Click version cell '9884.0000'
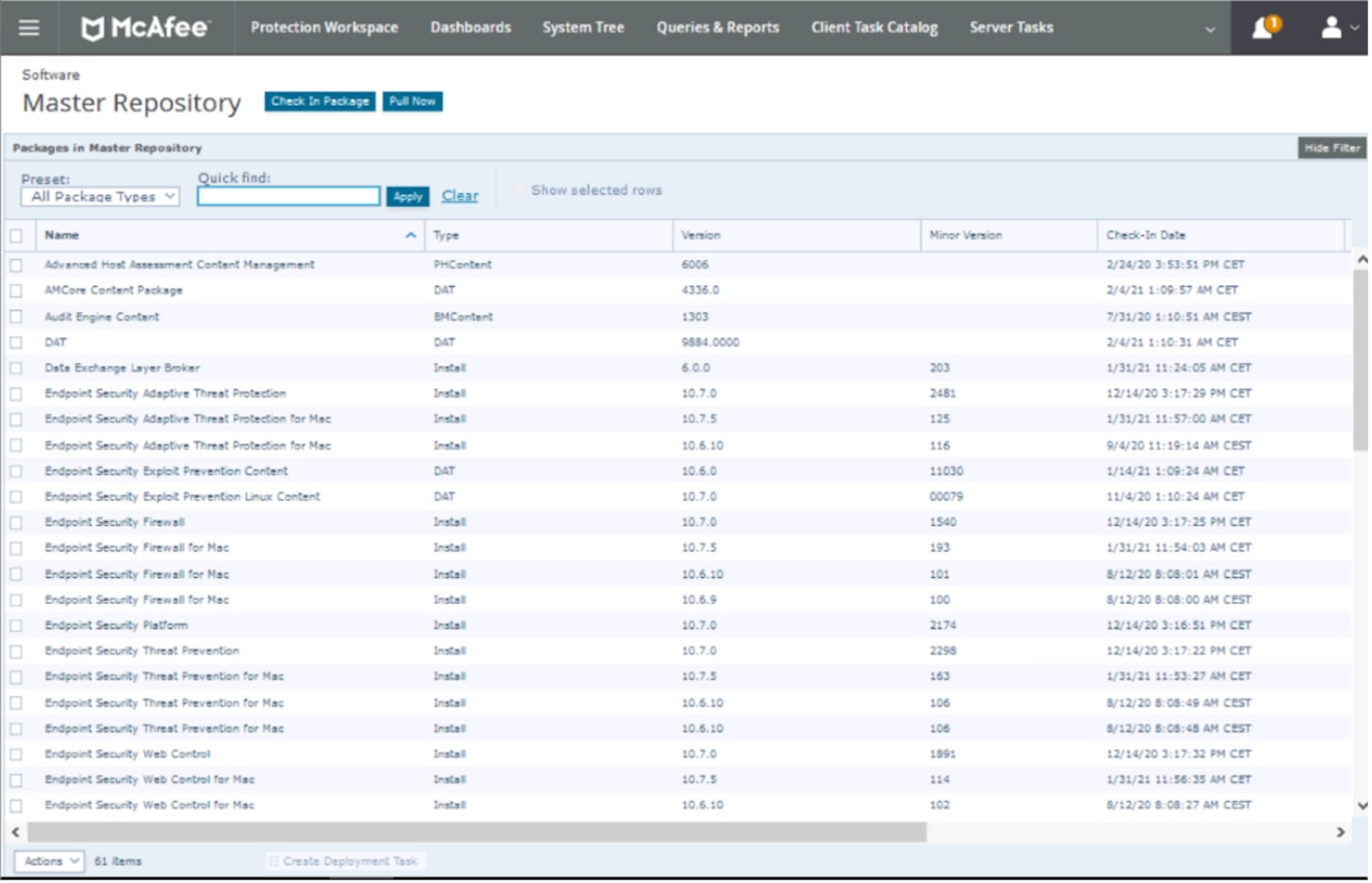This screenshot has width=1372, height=883. tap(710, 342)
